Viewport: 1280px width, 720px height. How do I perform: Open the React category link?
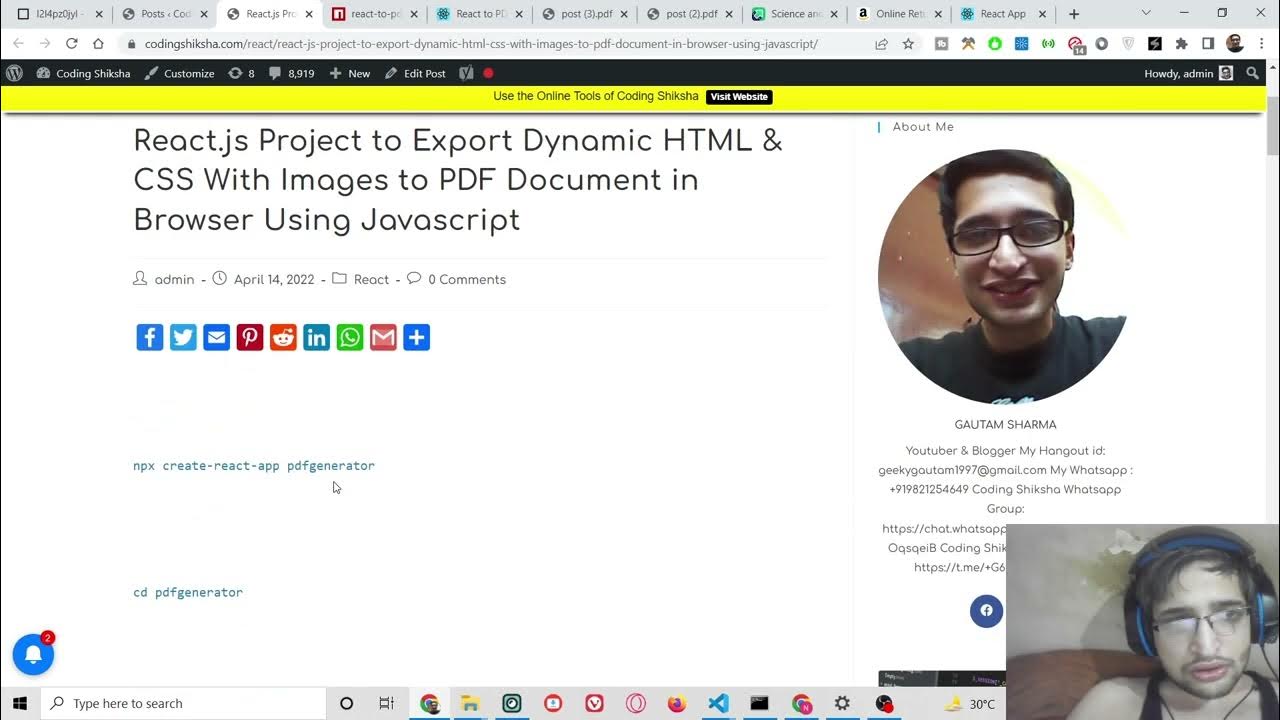click(371, 280)
